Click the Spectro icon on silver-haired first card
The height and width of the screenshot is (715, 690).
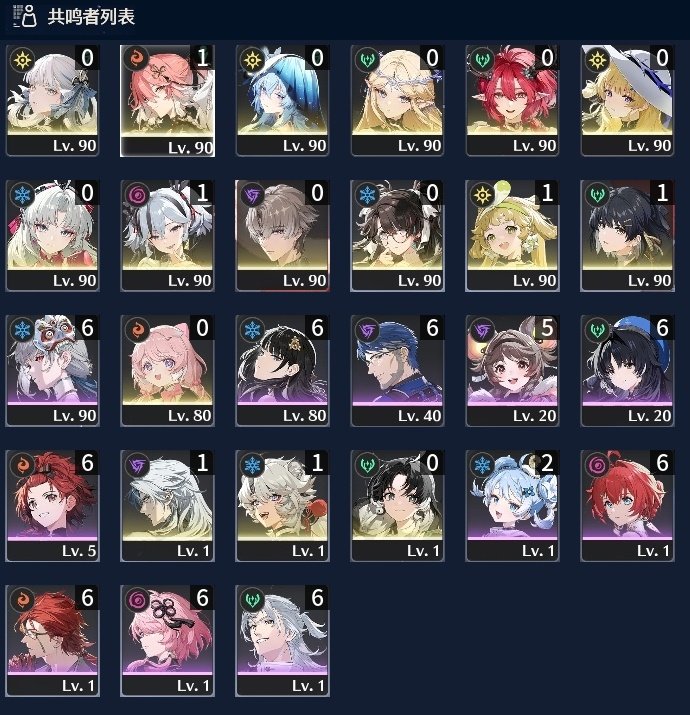coord(22,60)
